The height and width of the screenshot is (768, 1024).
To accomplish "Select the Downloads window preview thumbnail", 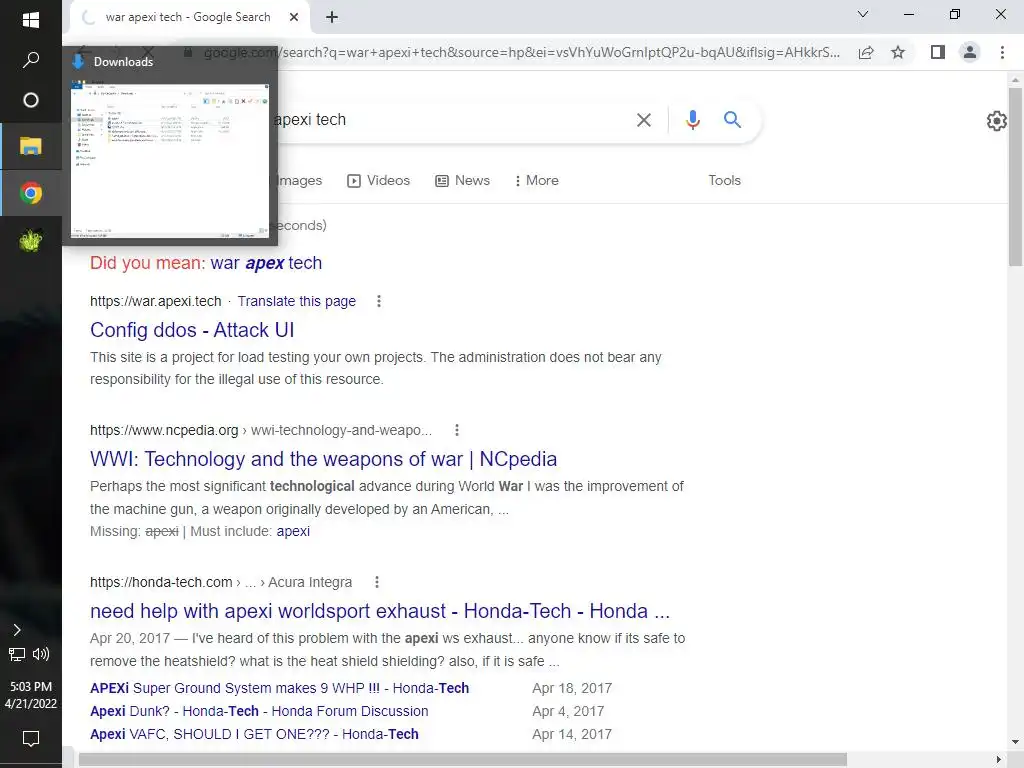I will [x=170, y=160].
